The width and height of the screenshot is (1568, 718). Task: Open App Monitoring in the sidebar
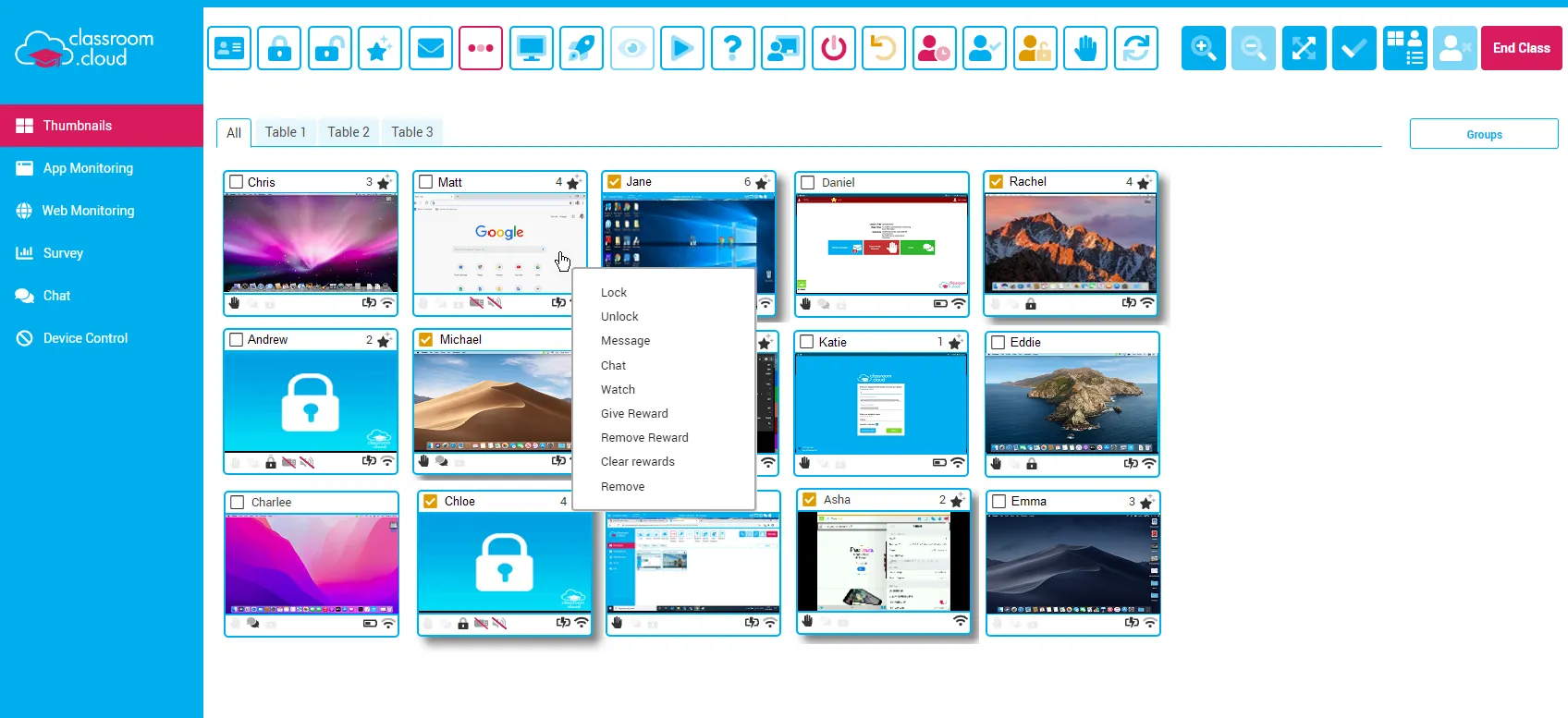point(102,168)
